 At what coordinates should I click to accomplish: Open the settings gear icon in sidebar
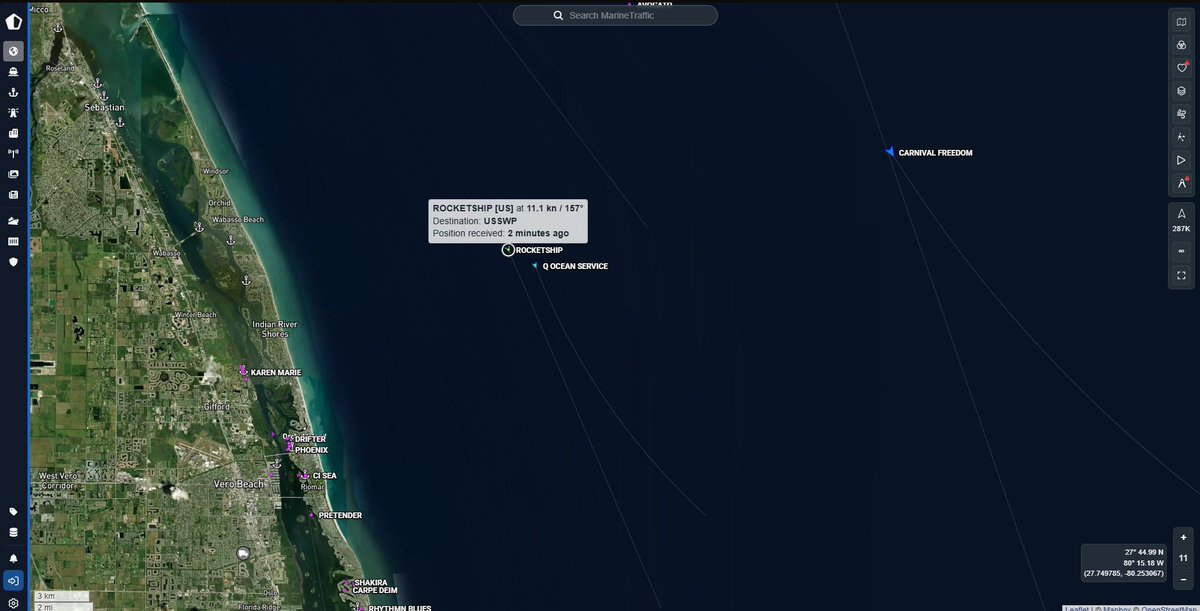click(13, 603)
